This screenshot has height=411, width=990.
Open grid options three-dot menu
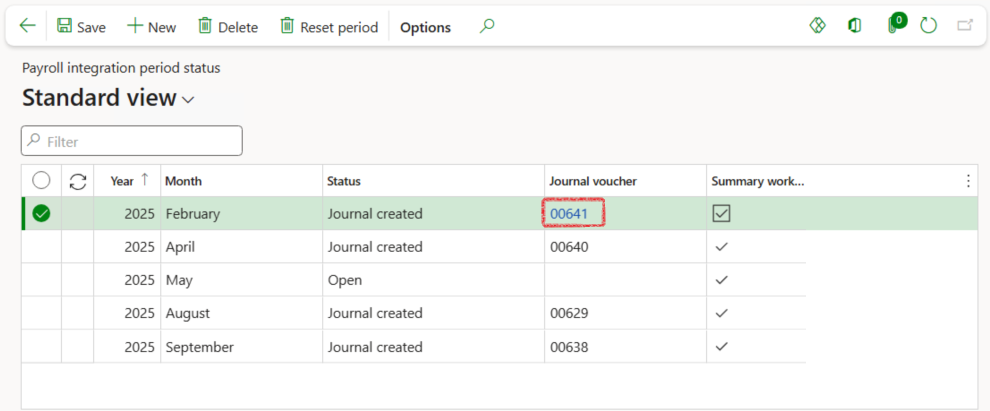967,181
